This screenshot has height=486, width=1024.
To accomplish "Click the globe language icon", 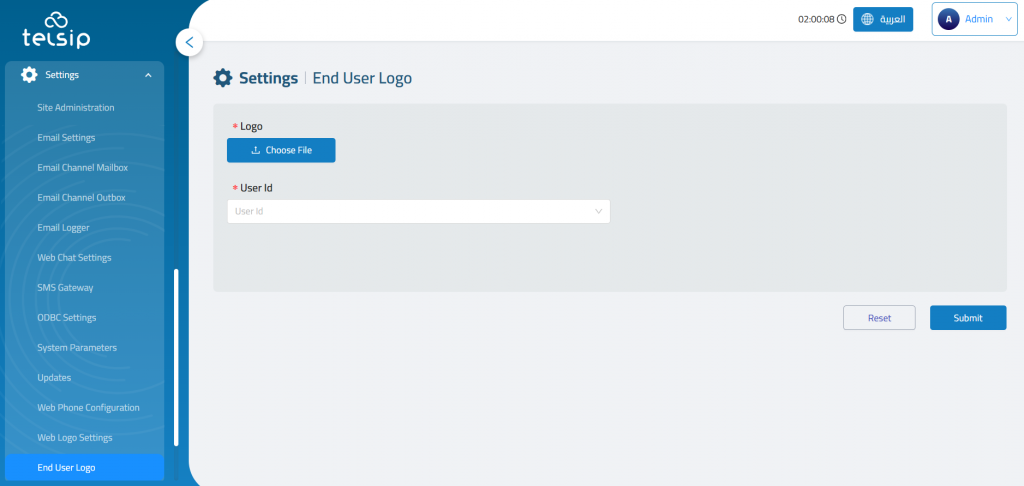I will click(868, 19).
